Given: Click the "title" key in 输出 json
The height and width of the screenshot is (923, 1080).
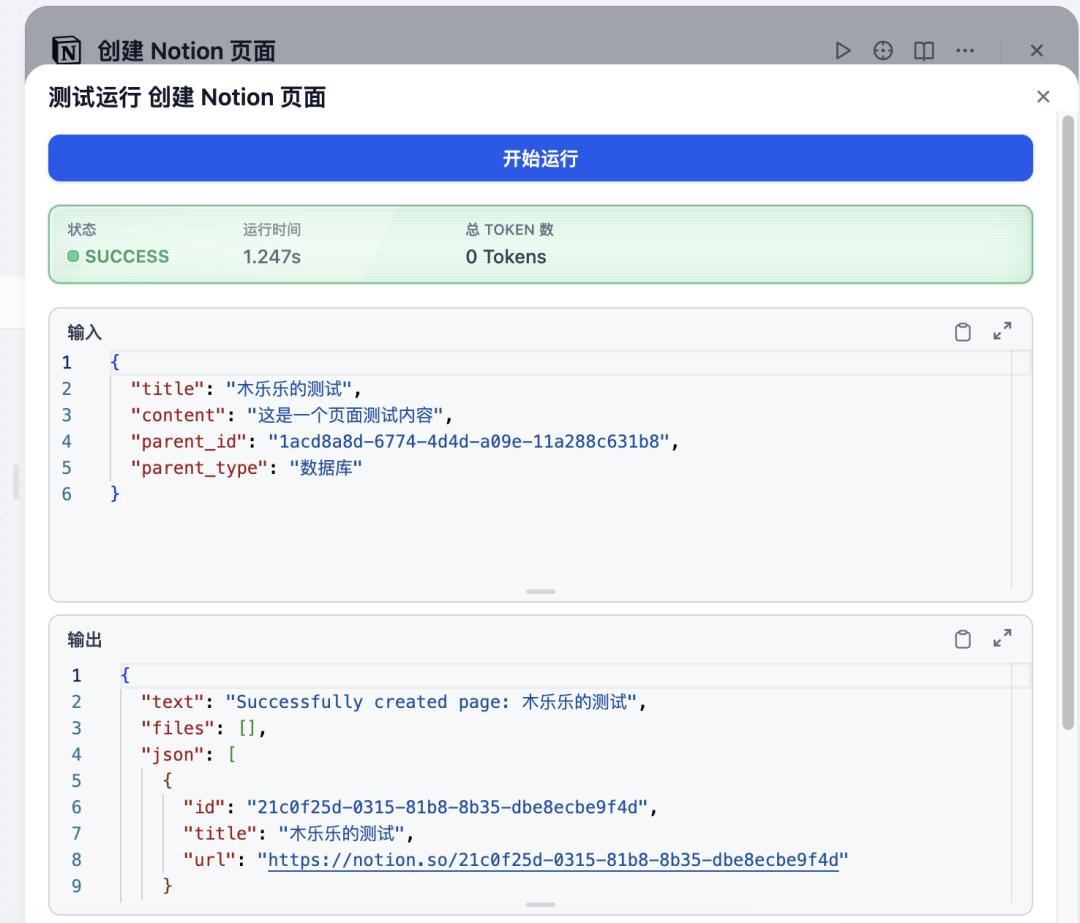Looking at the screenshot, I should tap(220, 833).
